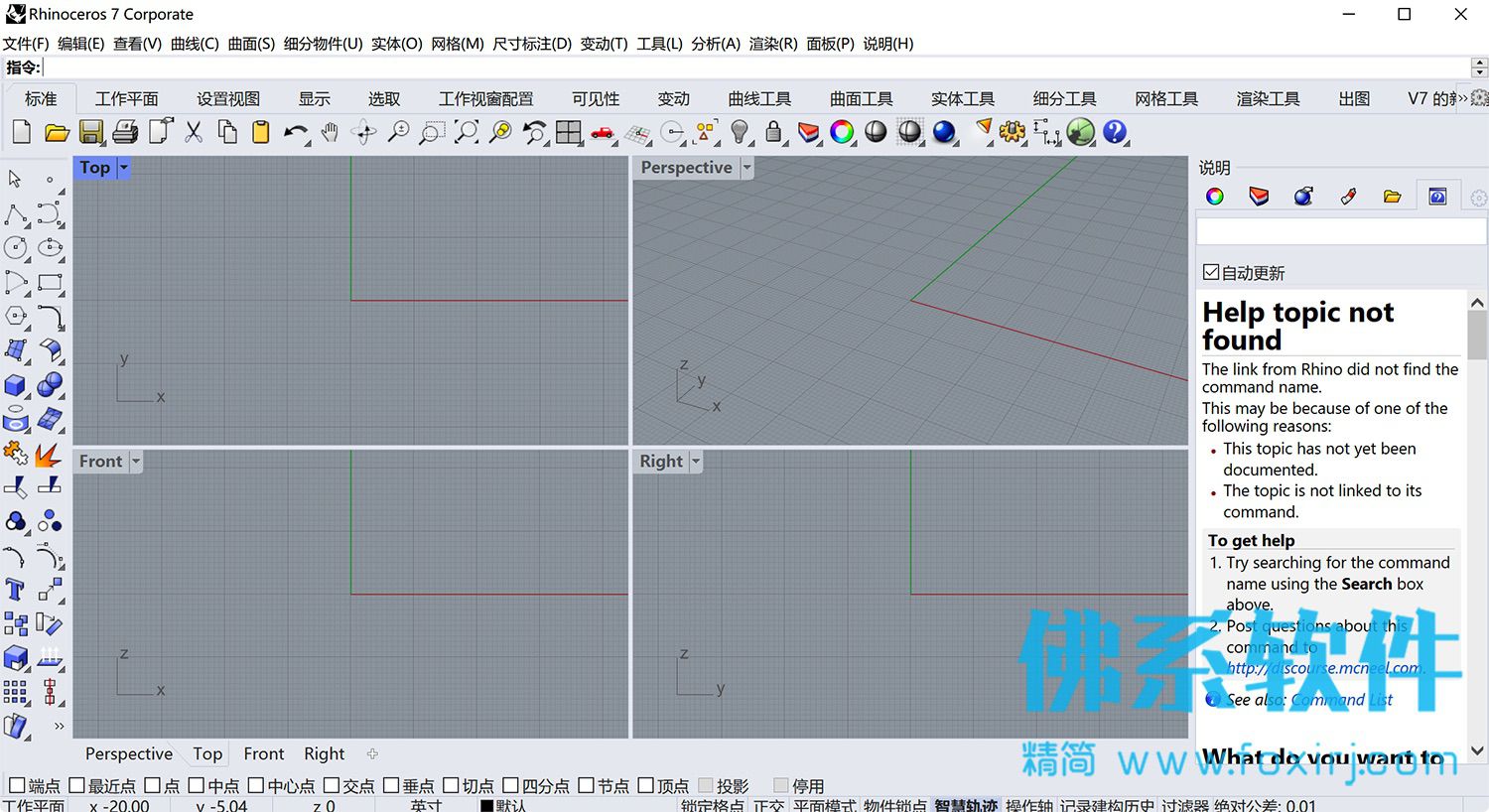Click the Explode tool icon
Image resolution: width=1489 pixels, height=812 pixels.
click(x=50, y=453)
